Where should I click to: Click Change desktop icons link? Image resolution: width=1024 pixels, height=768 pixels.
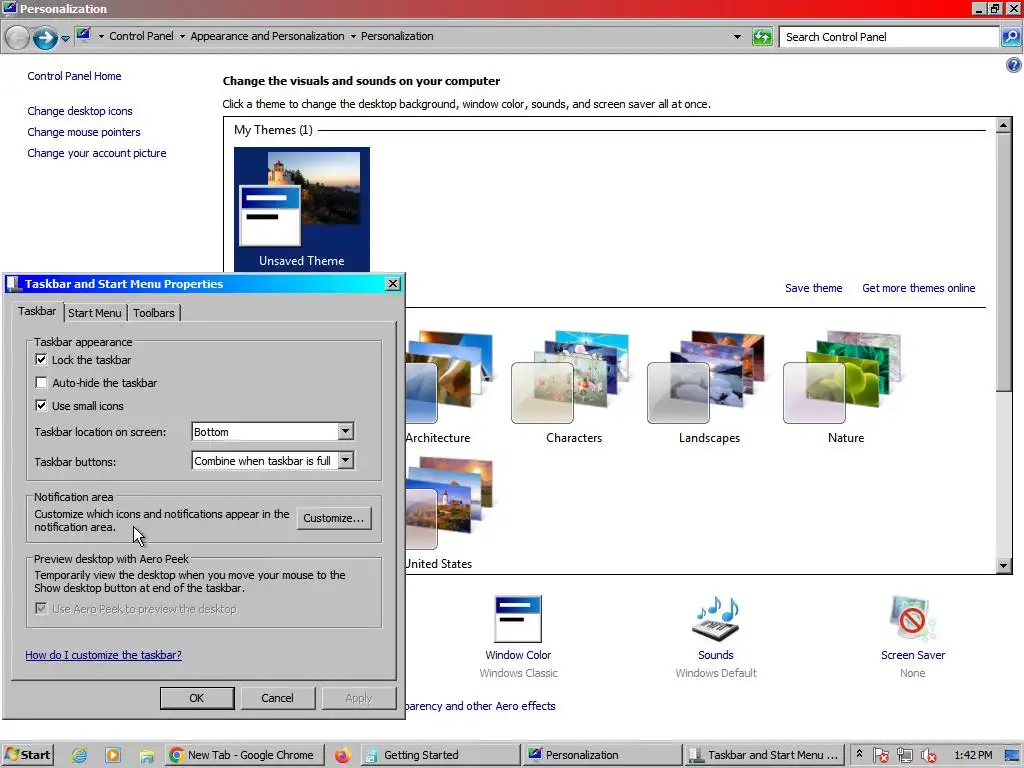coord(80,111)
